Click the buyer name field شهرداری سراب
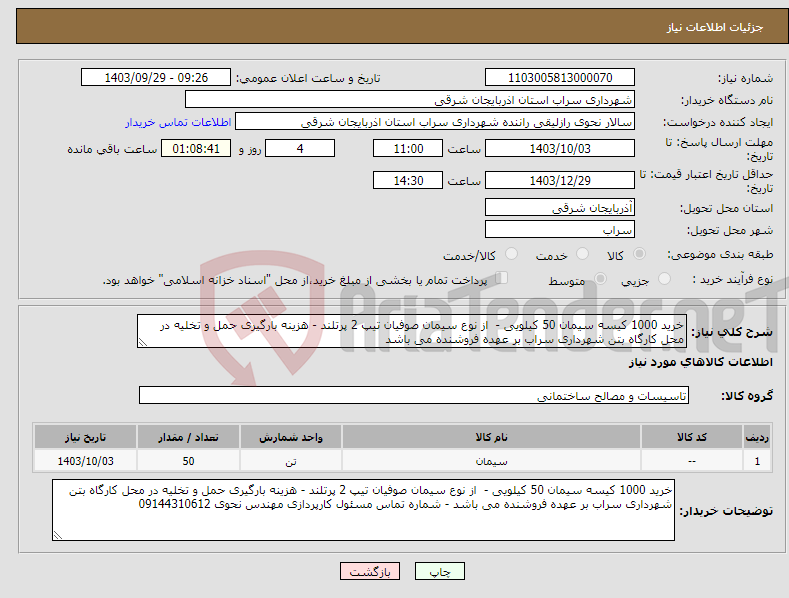 pyautogui.click(x=410, y=100)
